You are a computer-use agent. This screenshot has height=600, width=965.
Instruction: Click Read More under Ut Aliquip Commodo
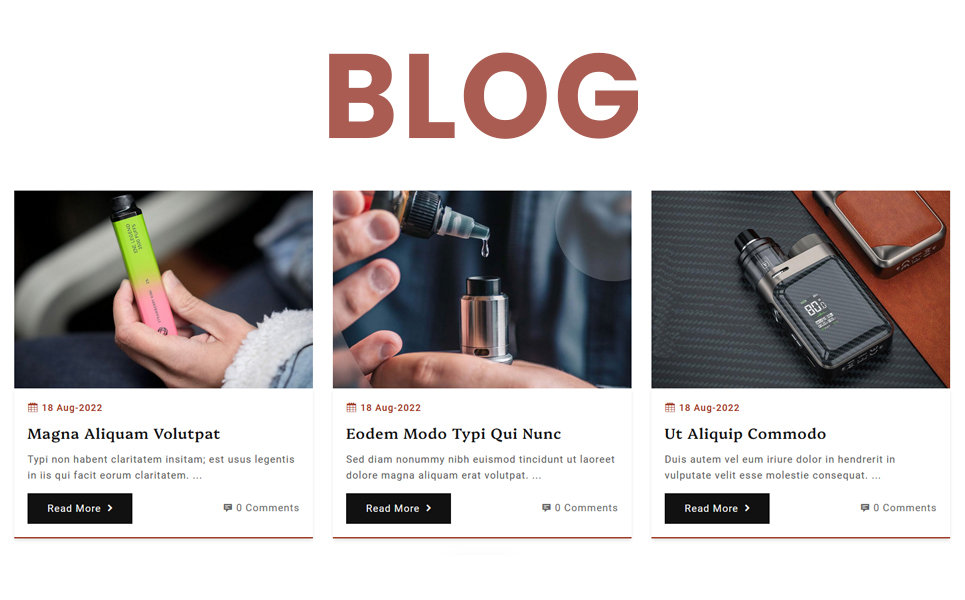[x=717, y=508]
